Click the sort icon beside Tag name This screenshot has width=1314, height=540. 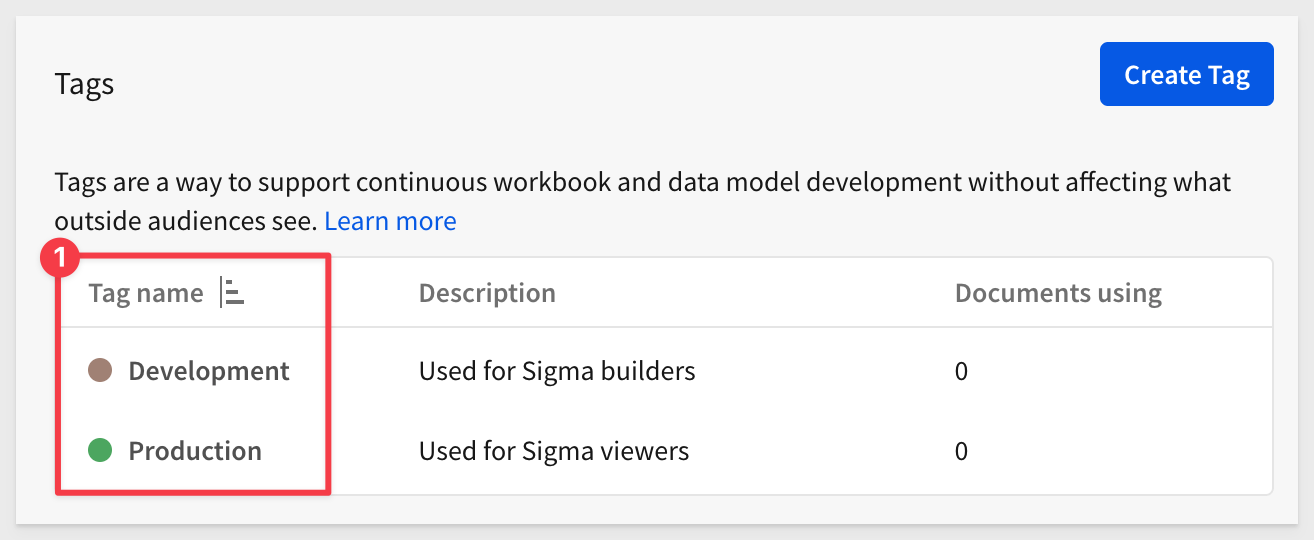235,293
